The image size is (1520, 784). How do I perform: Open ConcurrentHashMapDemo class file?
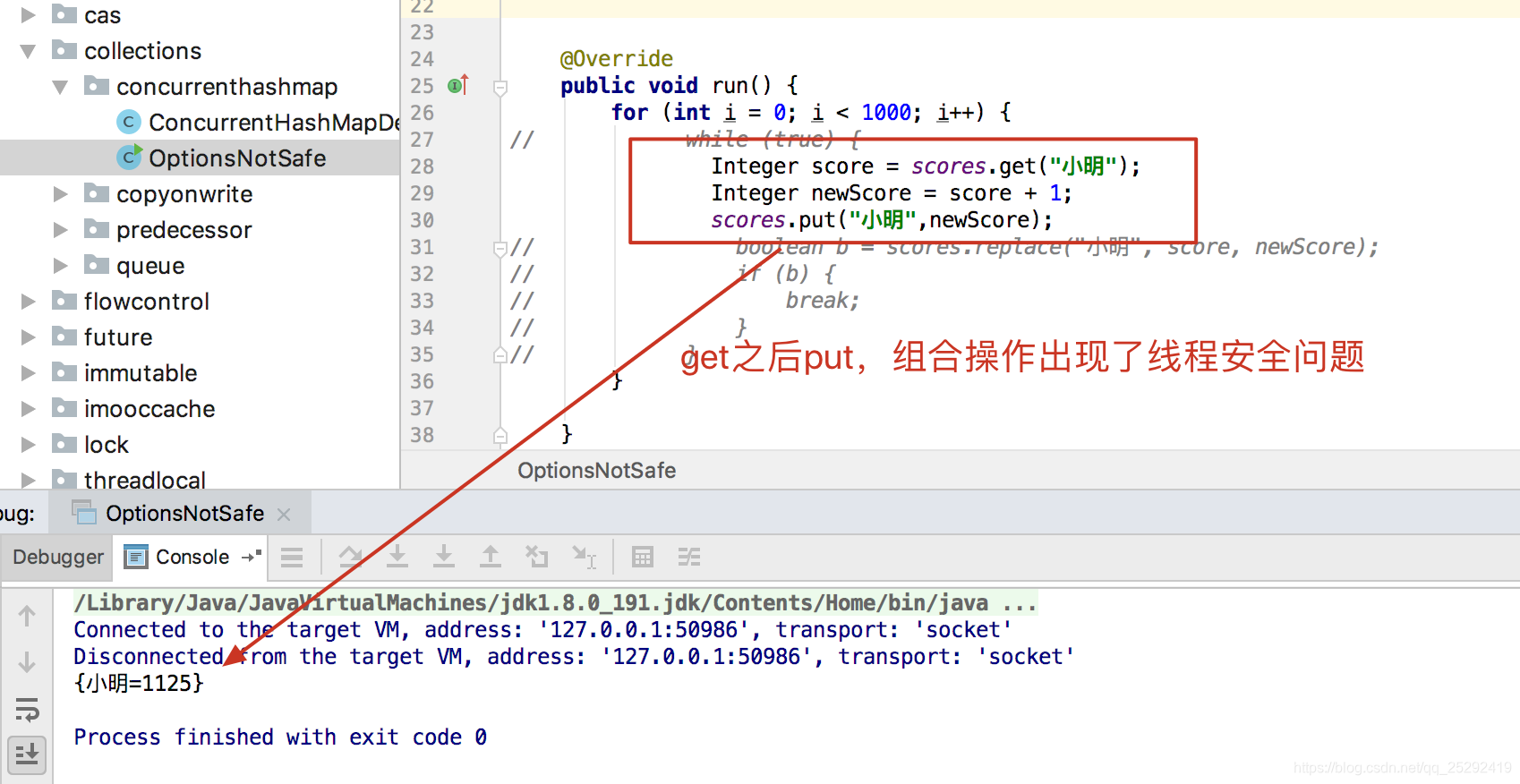click(259, 123)
